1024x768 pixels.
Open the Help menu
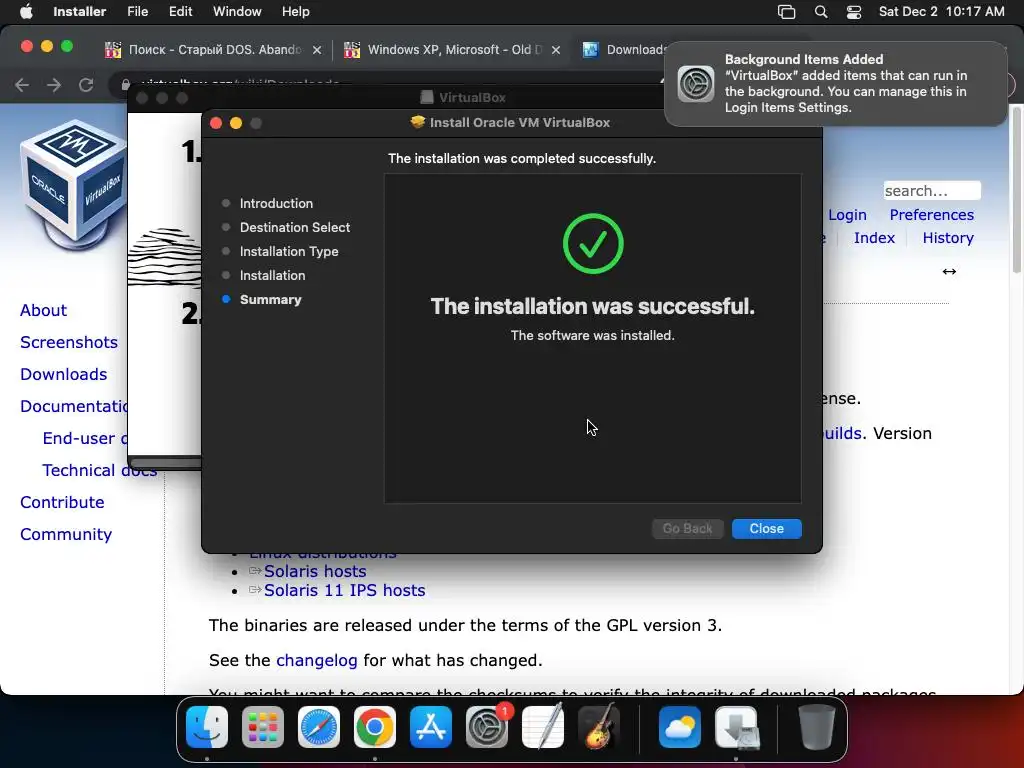(295, 12)
